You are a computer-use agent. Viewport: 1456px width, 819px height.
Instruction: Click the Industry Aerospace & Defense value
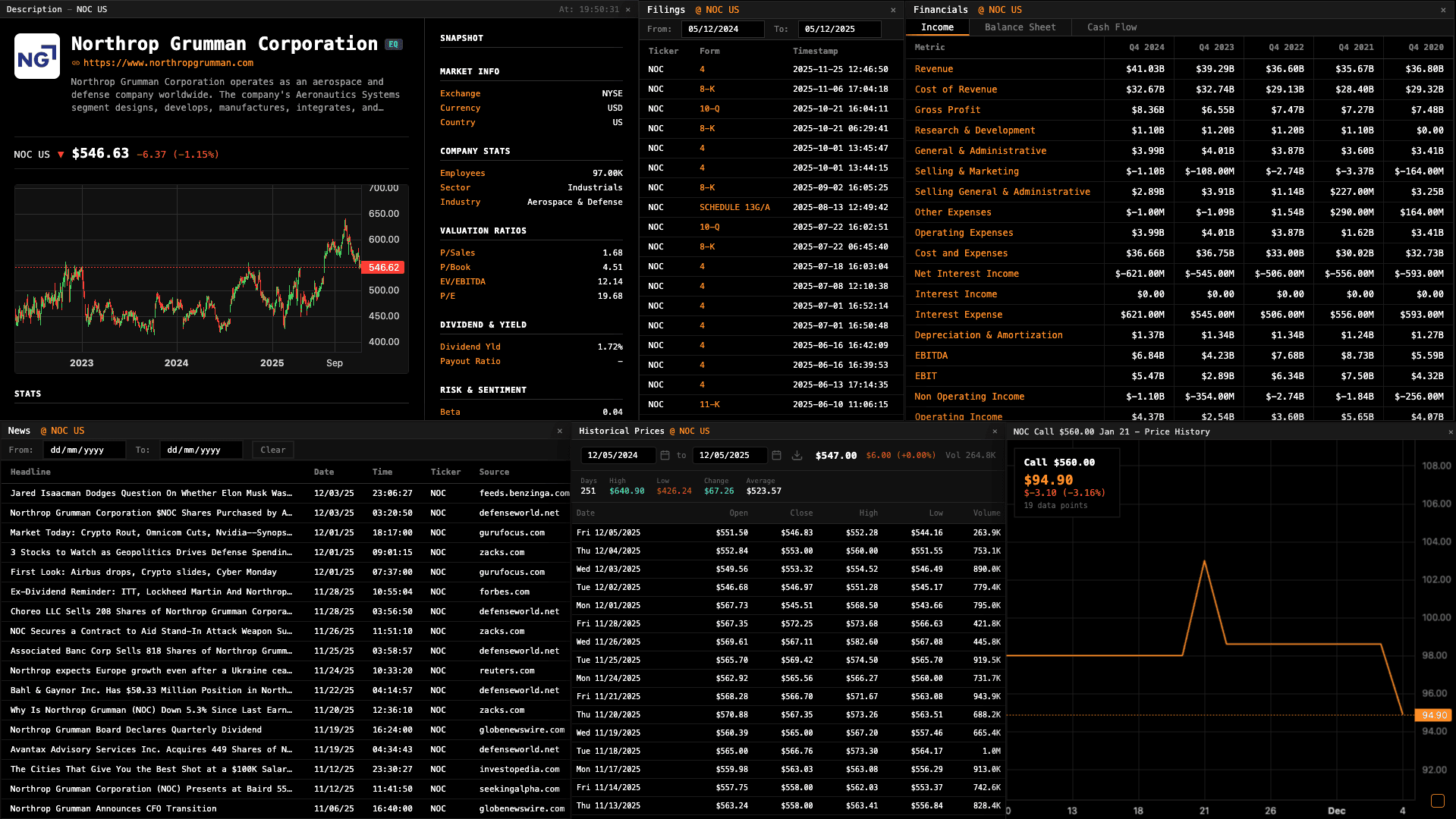click(574, 202)
